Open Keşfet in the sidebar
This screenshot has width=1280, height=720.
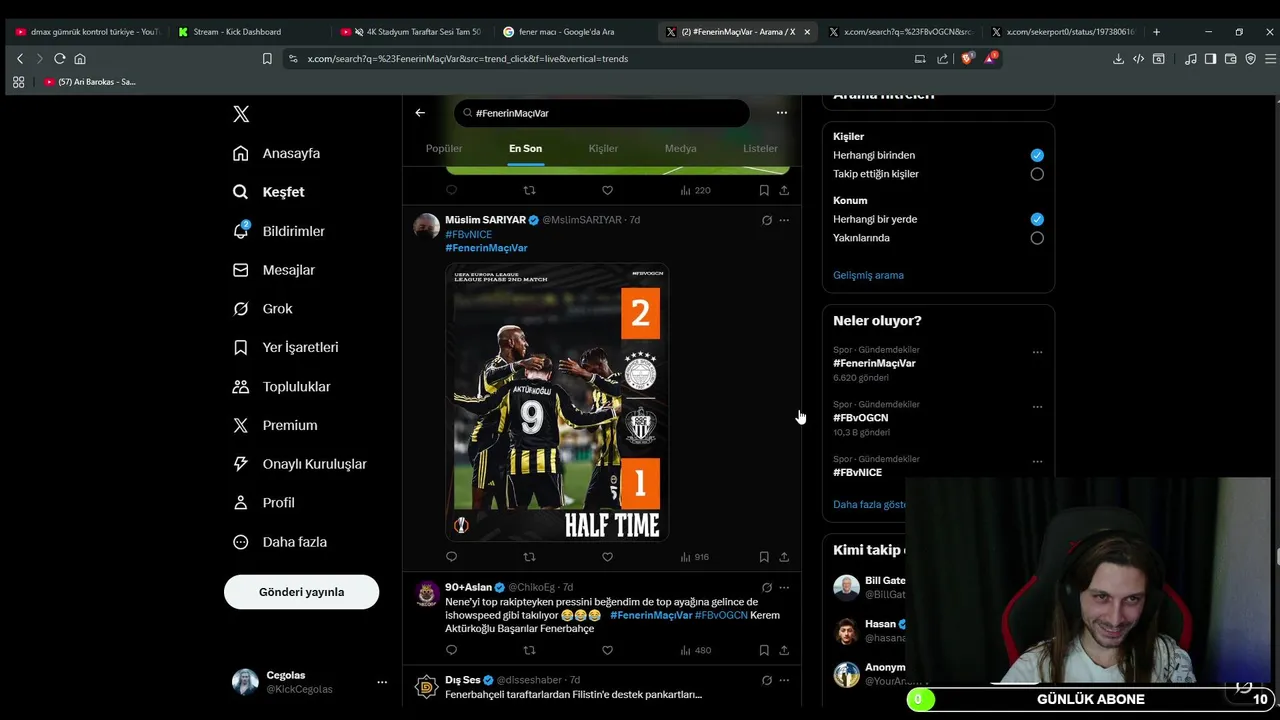coord(268,192)
